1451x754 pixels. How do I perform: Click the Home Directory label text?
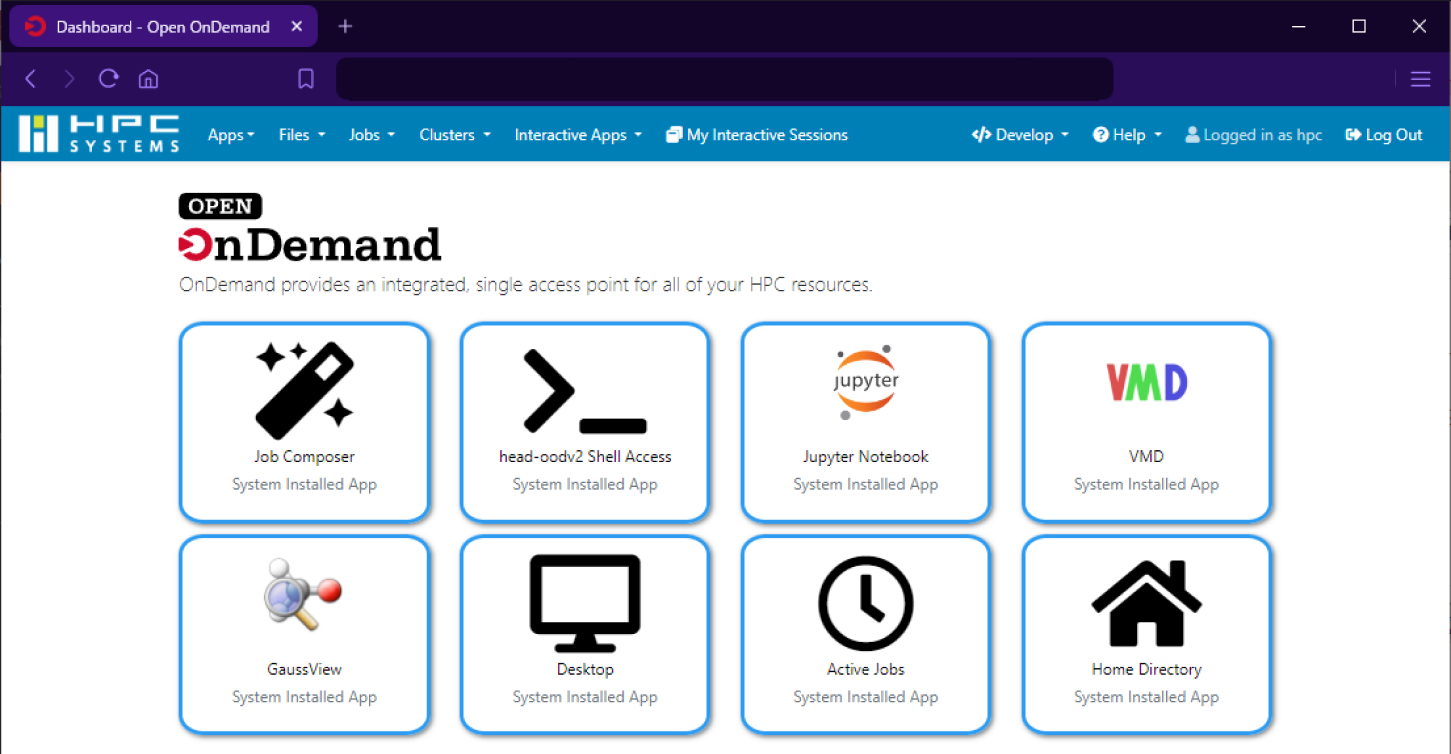click(1146, 669)
